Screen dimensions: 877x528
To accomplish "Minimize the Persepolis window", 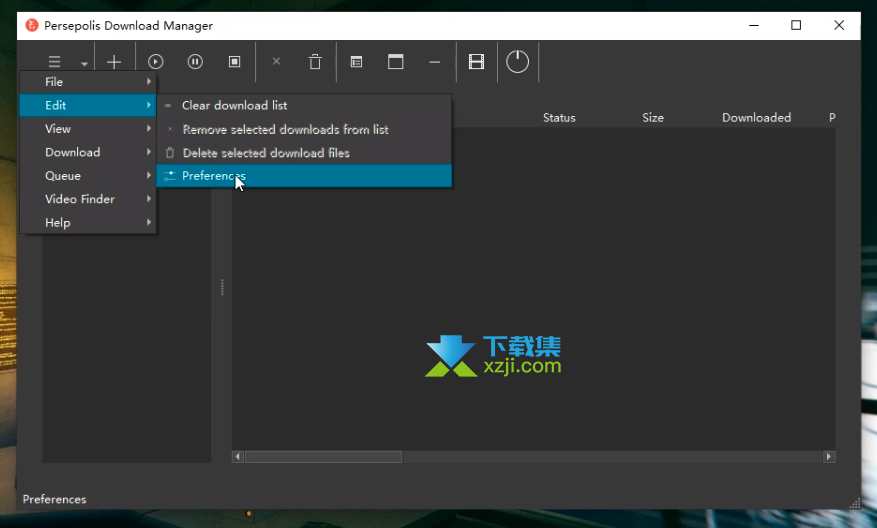I will tap(754, 26).
